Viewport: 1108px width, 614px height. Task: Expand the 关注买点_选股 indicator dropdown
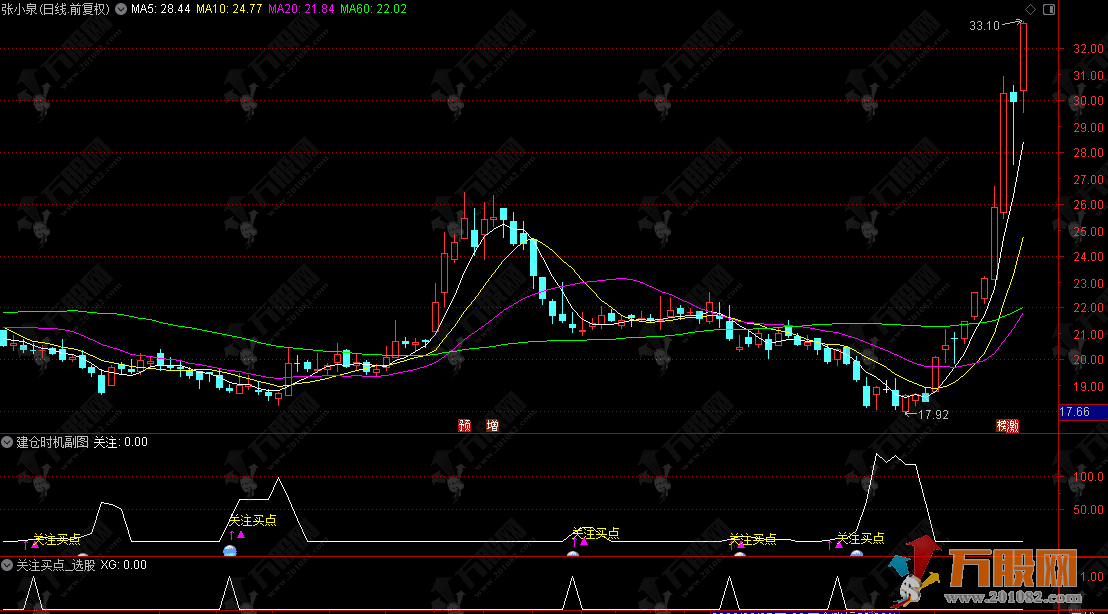pos(8,565)
